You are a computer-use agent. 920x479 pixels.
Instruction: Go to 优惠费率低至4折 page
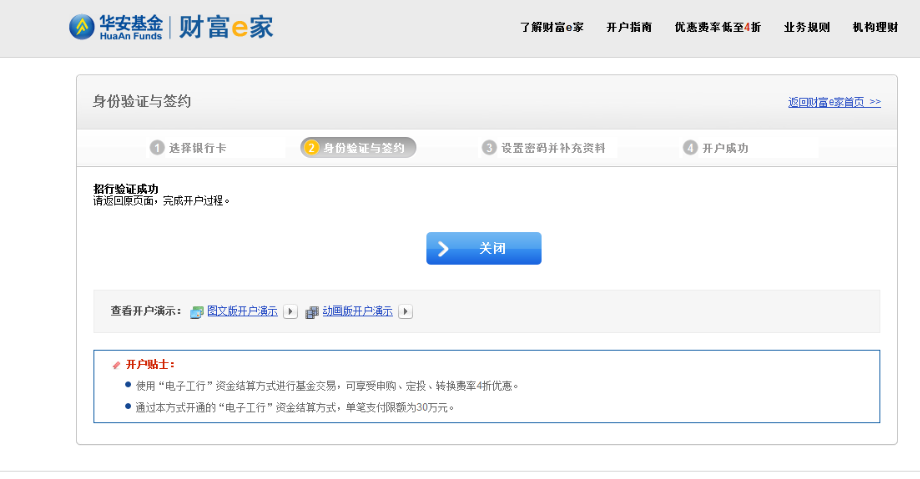coord(717,27)
